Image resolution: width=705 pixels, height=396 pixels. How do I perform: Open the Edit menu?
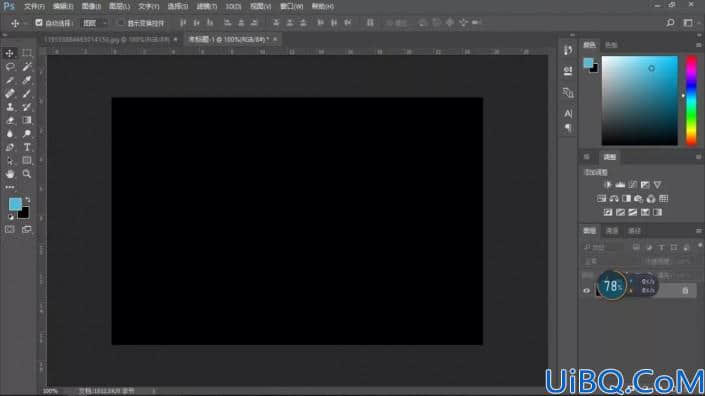point(63,6)
